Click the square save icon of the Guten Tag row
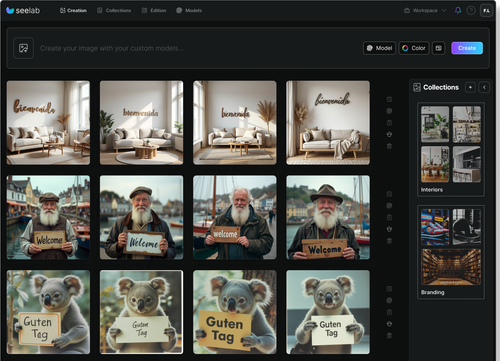 pos(389,312)
